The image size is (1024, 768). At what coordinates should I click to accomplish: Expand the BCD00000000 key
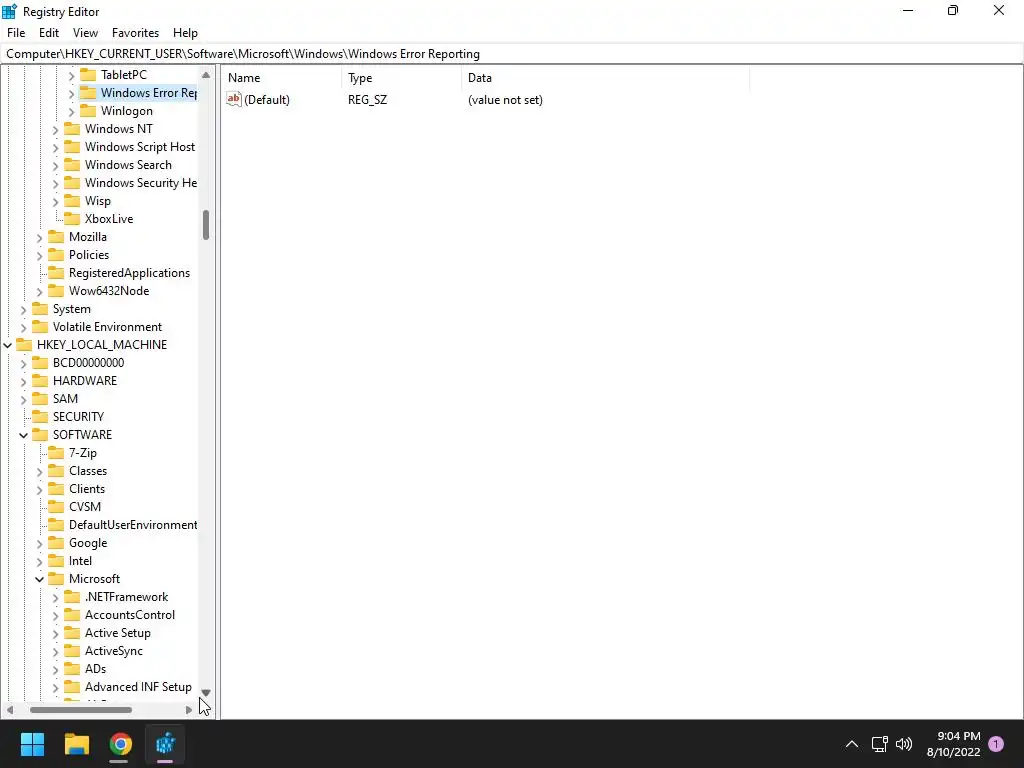coord(24,364)
